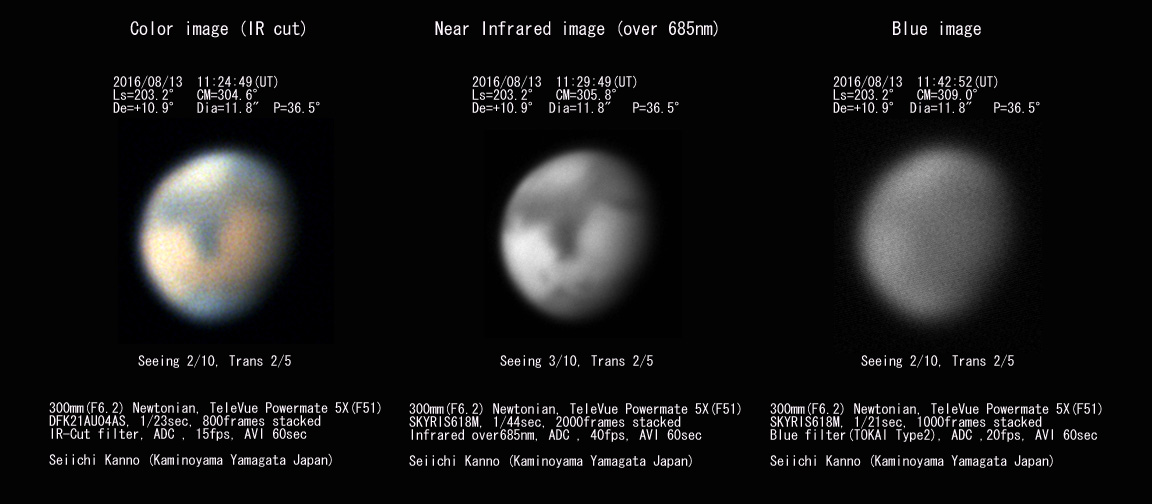Click the date 2016/08/13 above blue image

click(x=868, y=82)
